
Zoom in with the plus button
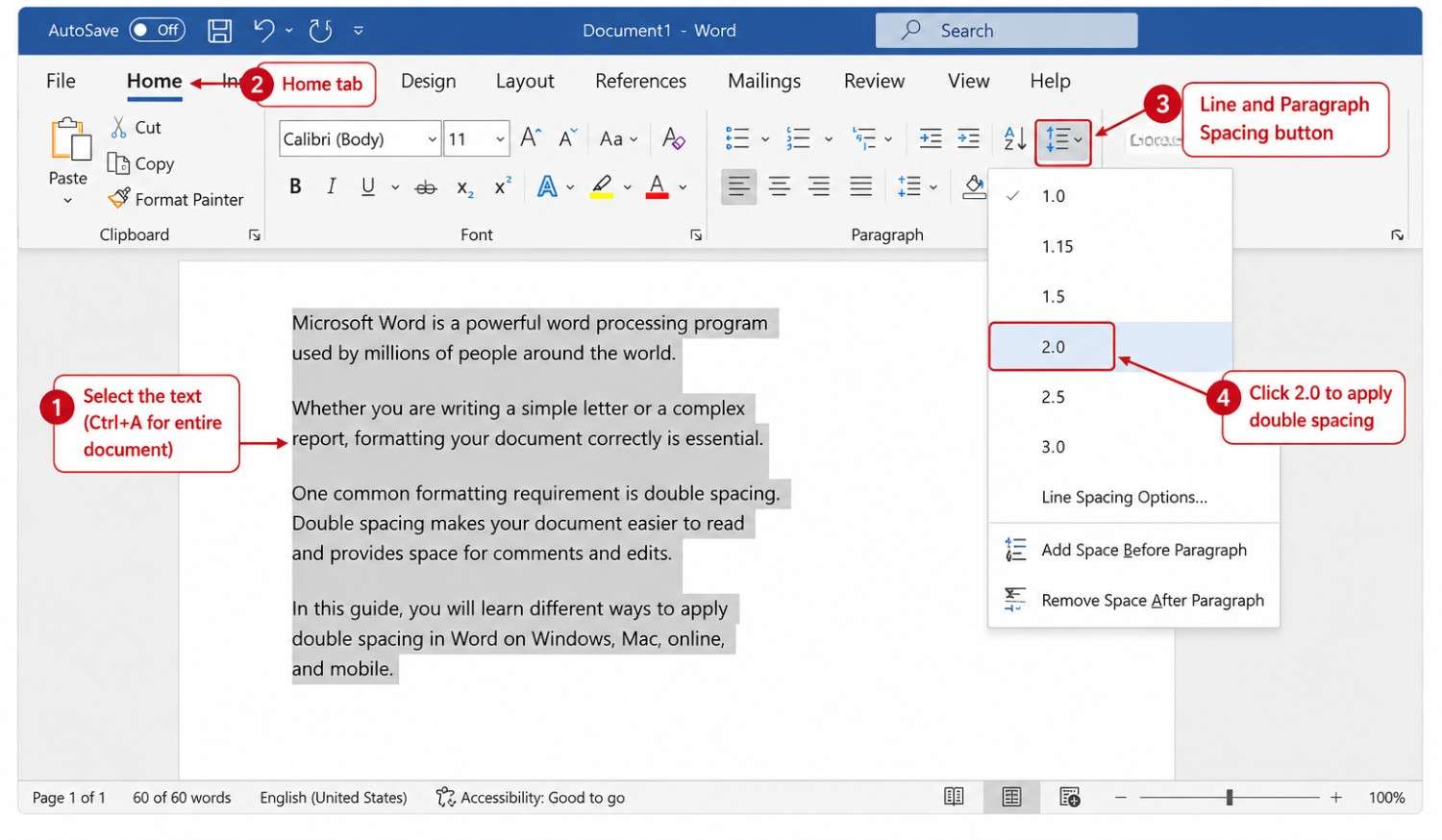(1336, 798)
